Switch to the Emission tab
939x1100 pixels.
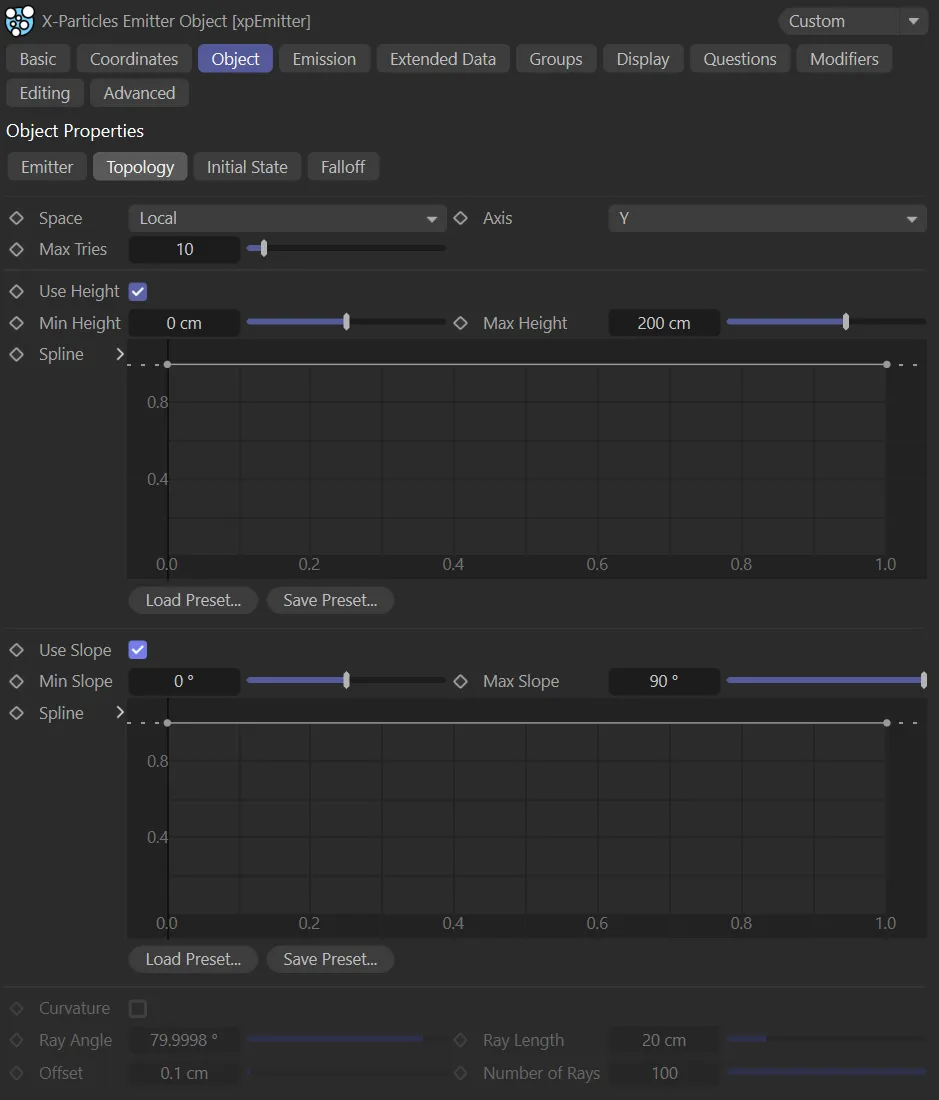[x=324, y=59]
